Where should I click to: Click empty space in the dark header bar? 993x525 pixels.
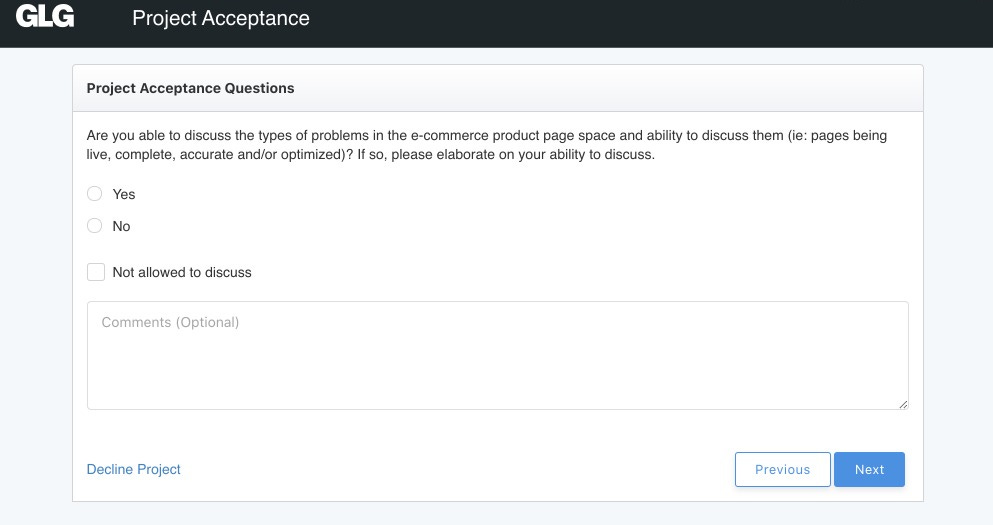tap(650, 20)
